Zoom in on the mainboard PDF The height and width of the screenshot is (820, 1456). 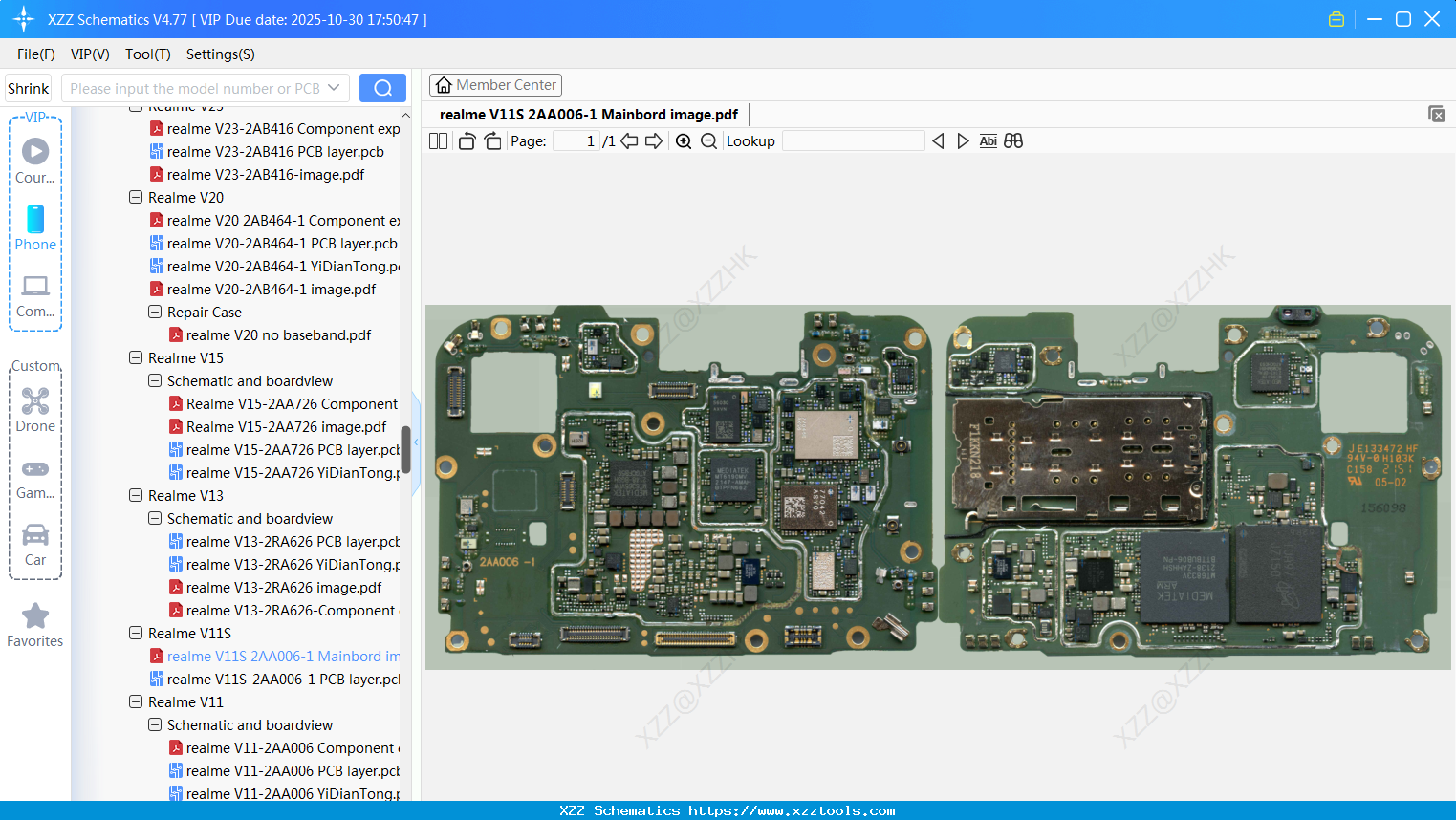pyautogui.click(x=685, y=140)
